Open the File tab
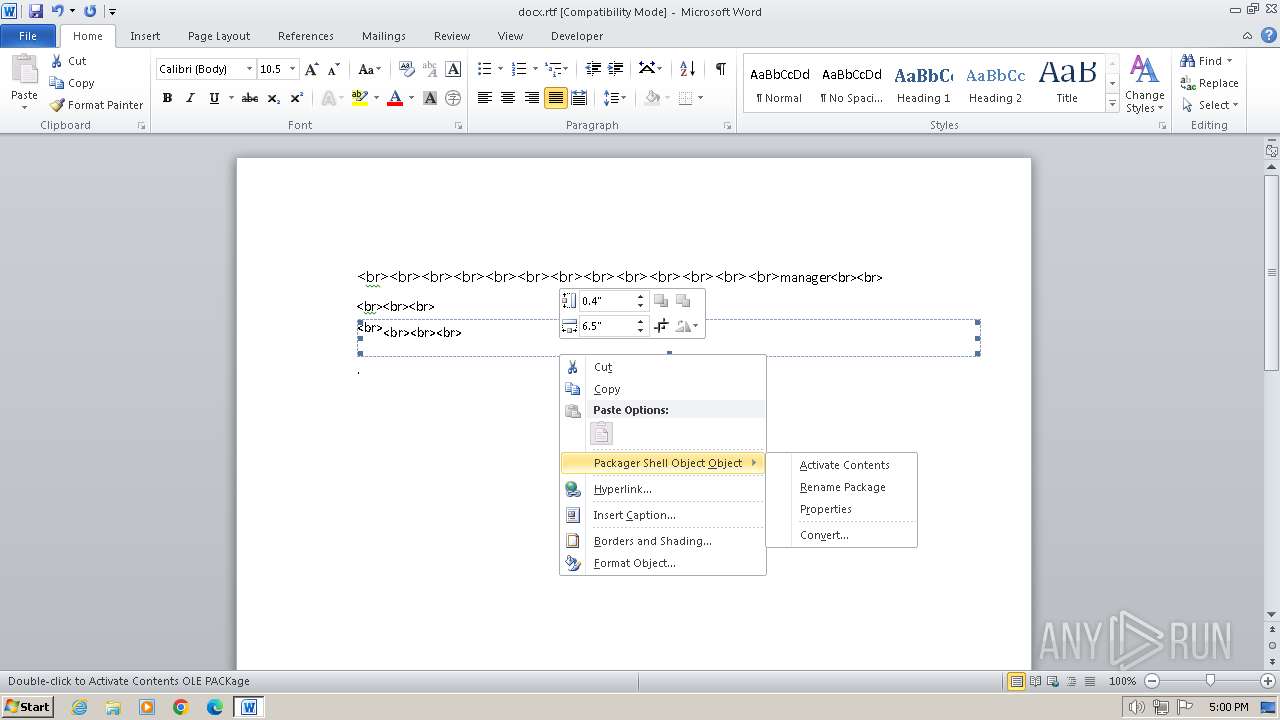 click(28, 36)
